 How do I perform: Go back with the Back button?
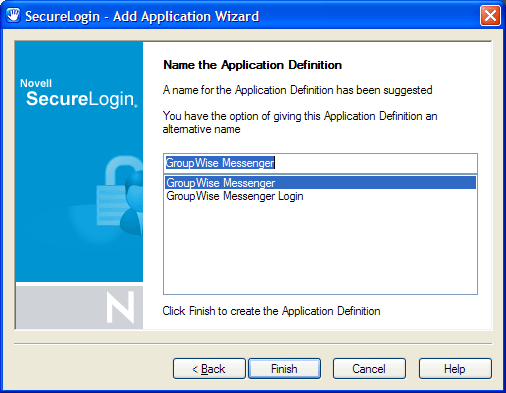pos(209,369)
